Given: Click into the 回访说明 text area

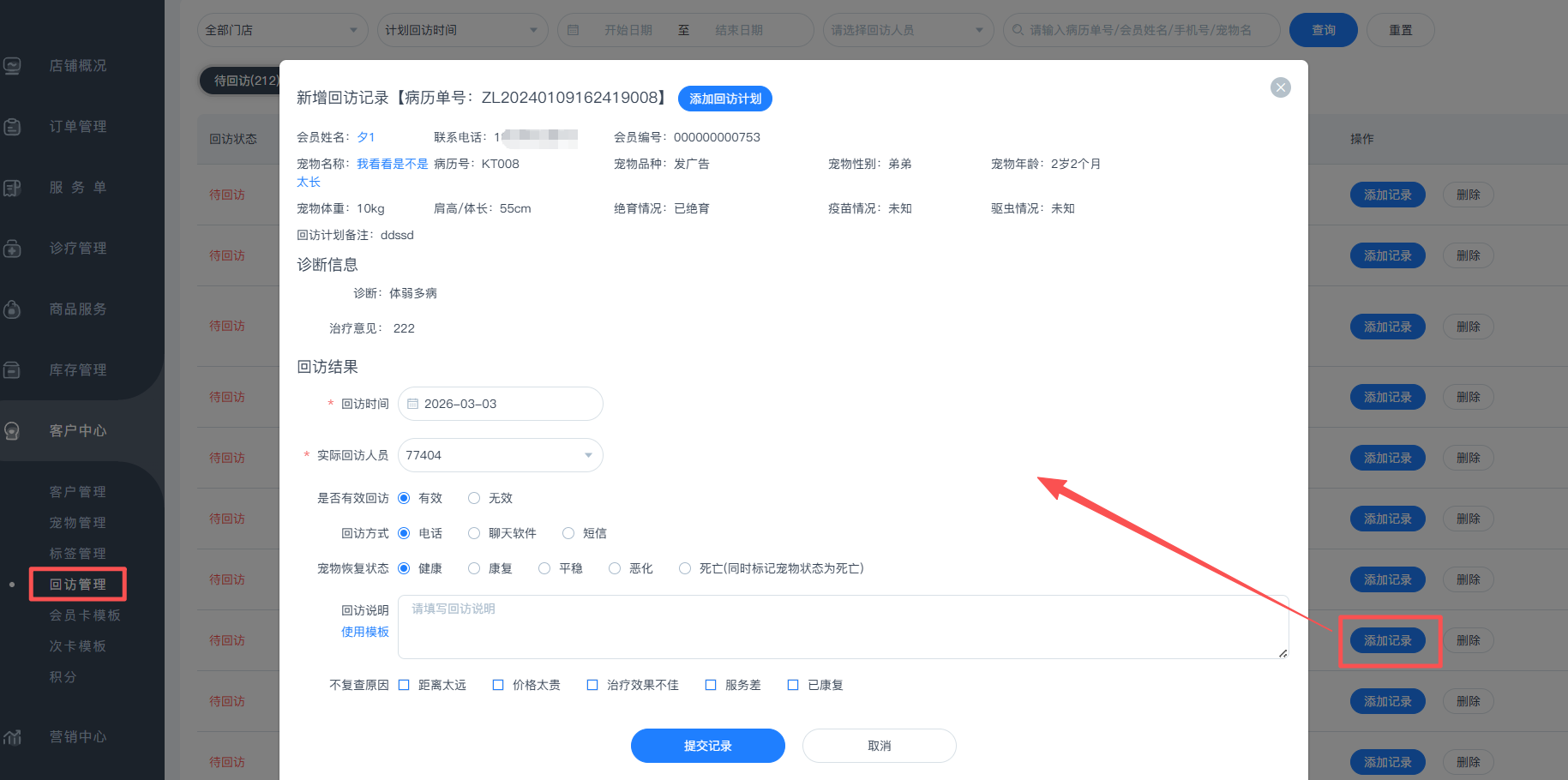Looking at the screenshot, I should (843, 627).
